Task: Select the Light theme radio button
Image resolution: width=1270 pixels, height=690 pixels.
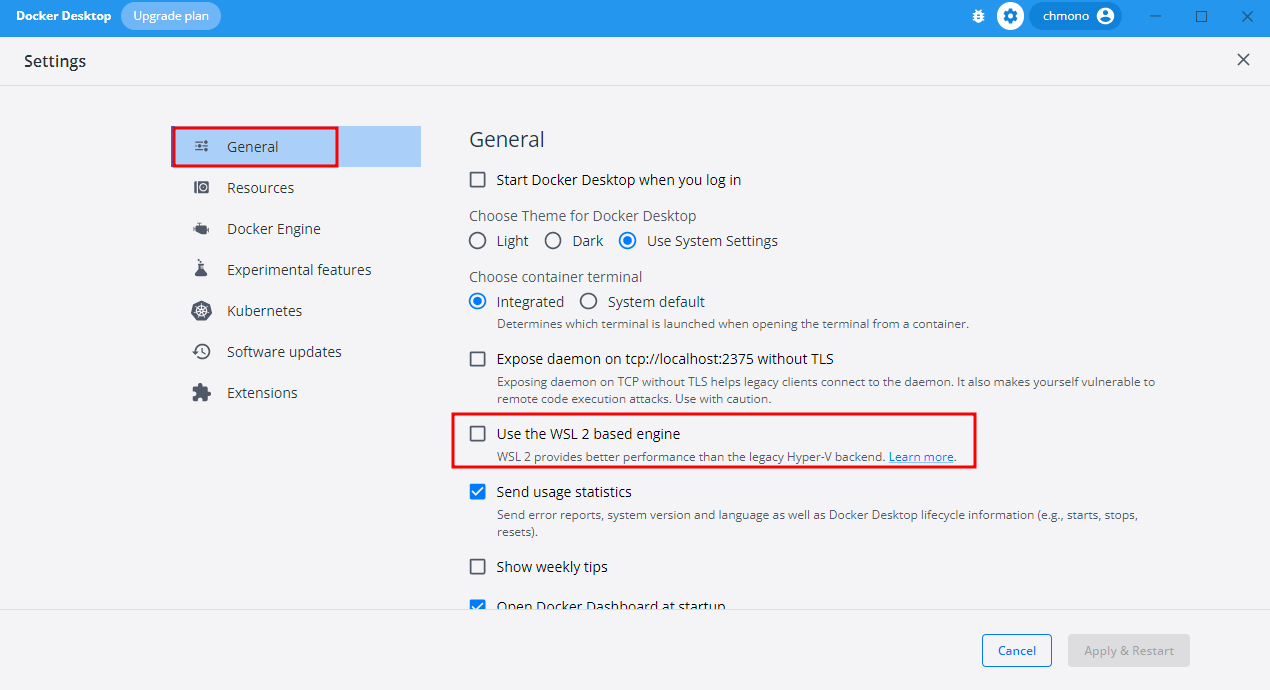Action: [478, 241]
